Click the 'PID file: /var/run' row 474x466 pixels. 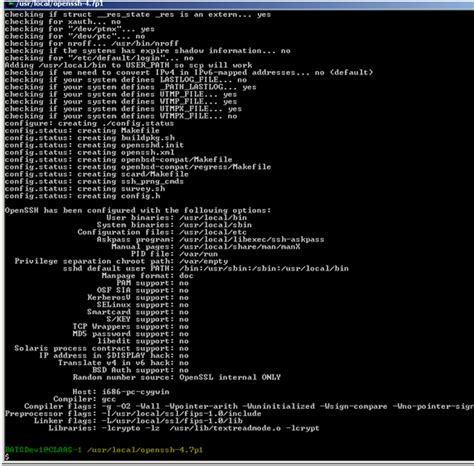point(174,254)
